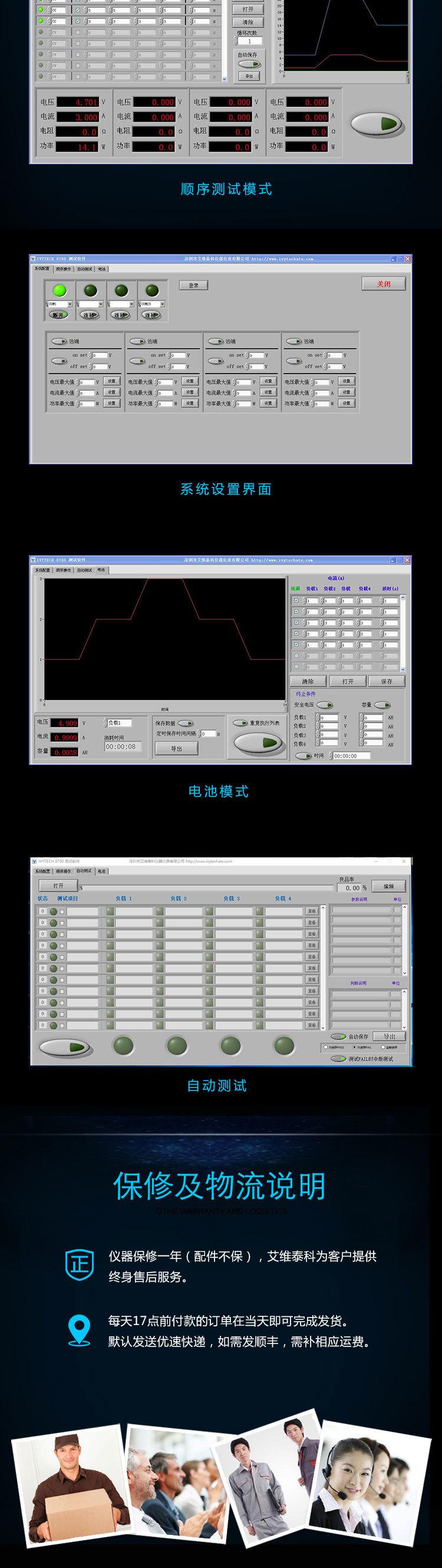Click the shield warranty icon
Image resolution: width=442 pixels, height=1568 pixels.
80,1266
